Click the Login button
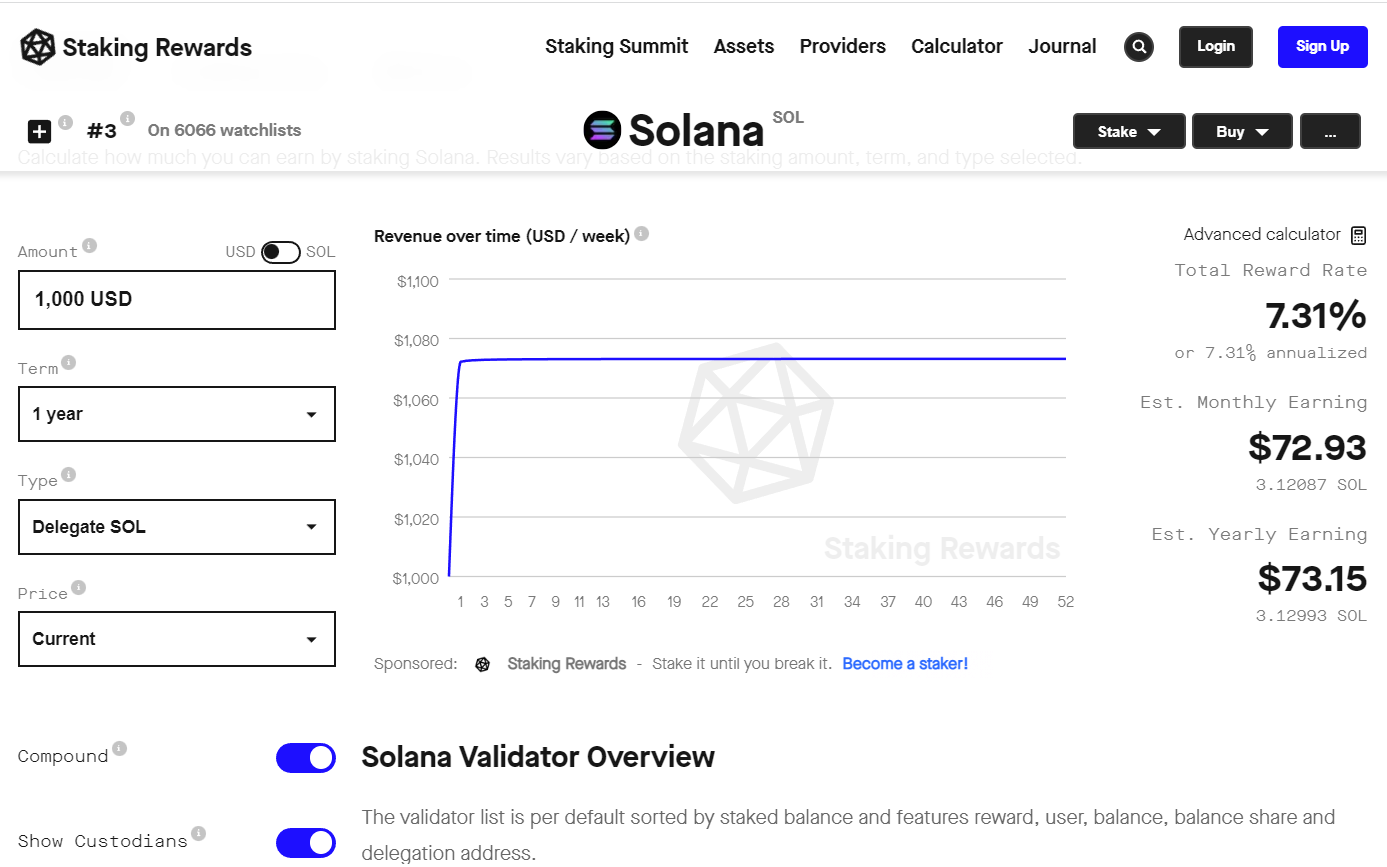The height and width of the screenshot is (867, 1387). [1216, 47]
